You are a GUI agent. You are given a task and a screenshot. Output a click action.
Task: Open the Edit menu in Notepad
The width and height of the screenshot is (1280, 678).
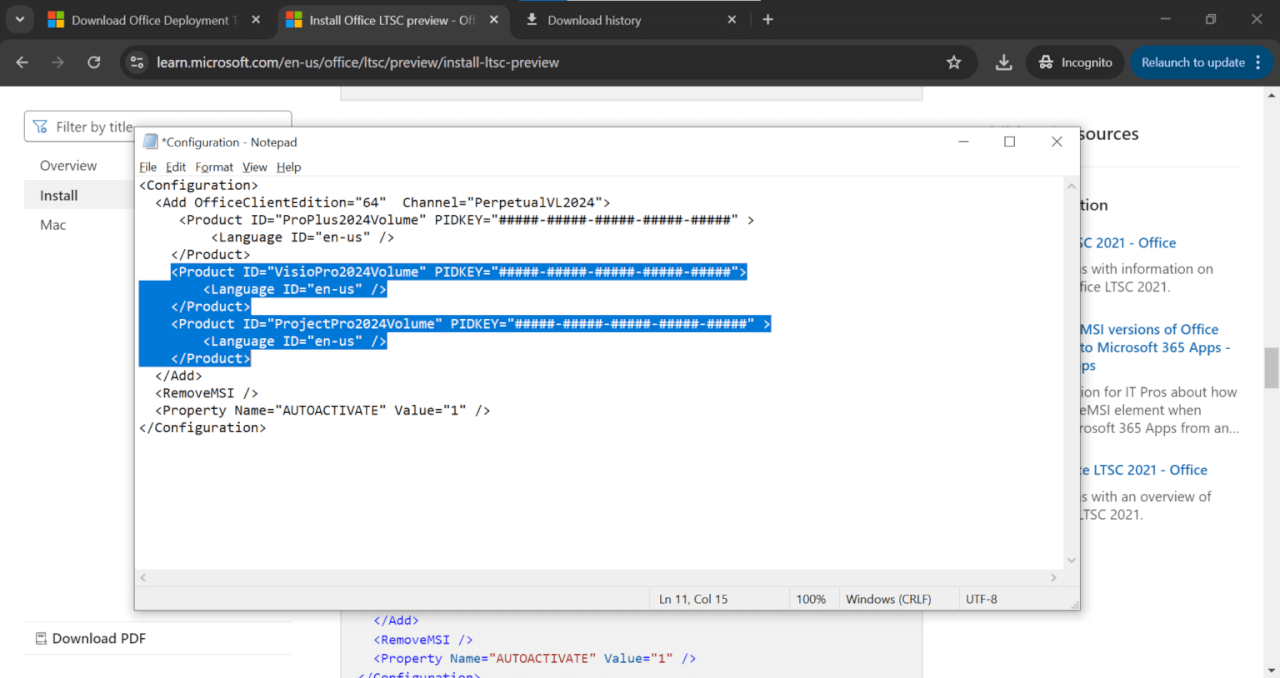(176, 167)
